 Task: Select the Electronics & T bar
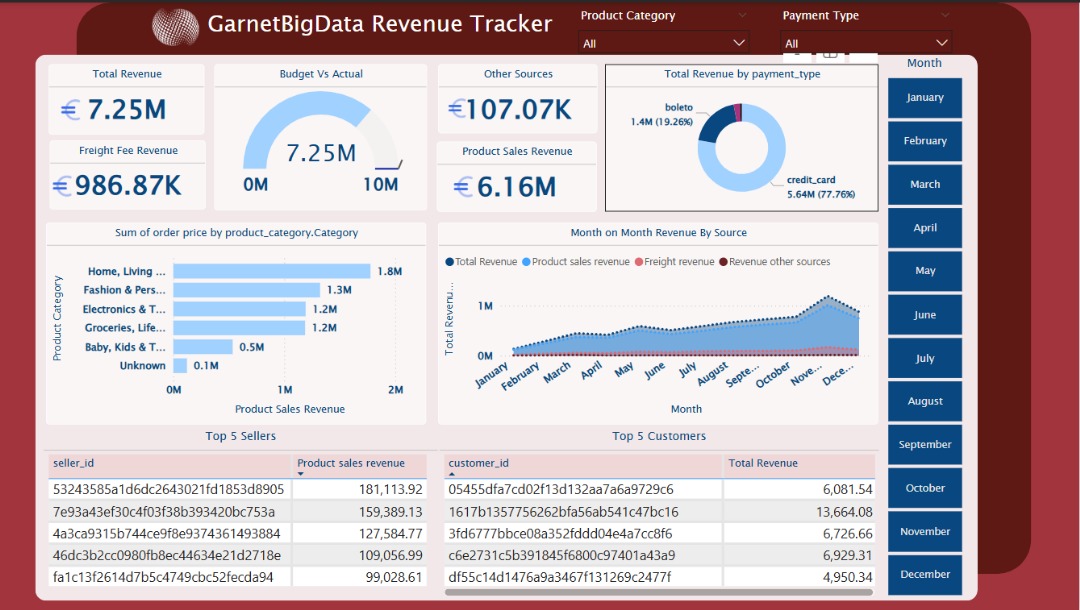tap(240, 309)
